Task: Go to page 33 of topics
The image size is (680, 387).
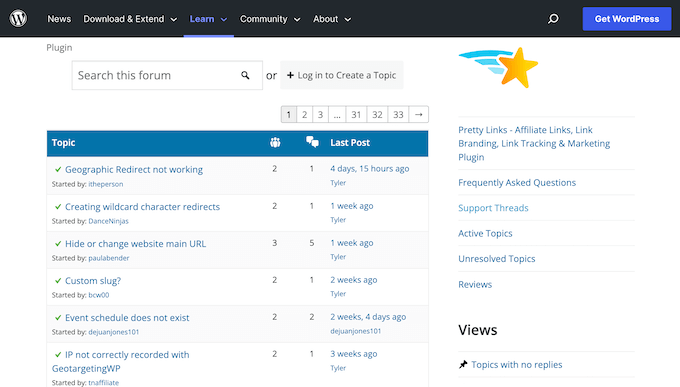Action: click(398, 115)
